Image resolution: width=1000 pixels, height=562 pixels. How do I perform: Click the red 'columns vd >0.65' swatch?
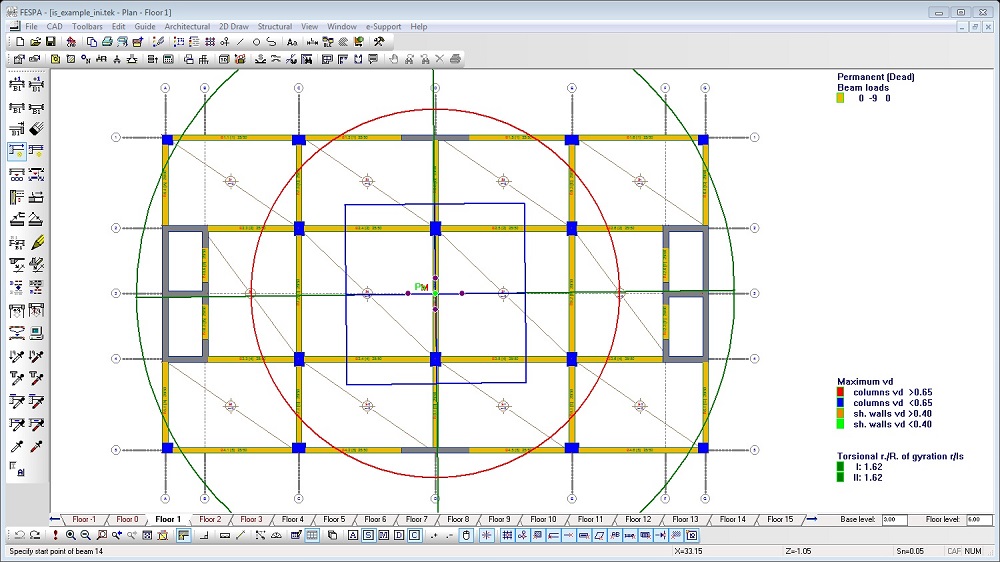[841, 392]
